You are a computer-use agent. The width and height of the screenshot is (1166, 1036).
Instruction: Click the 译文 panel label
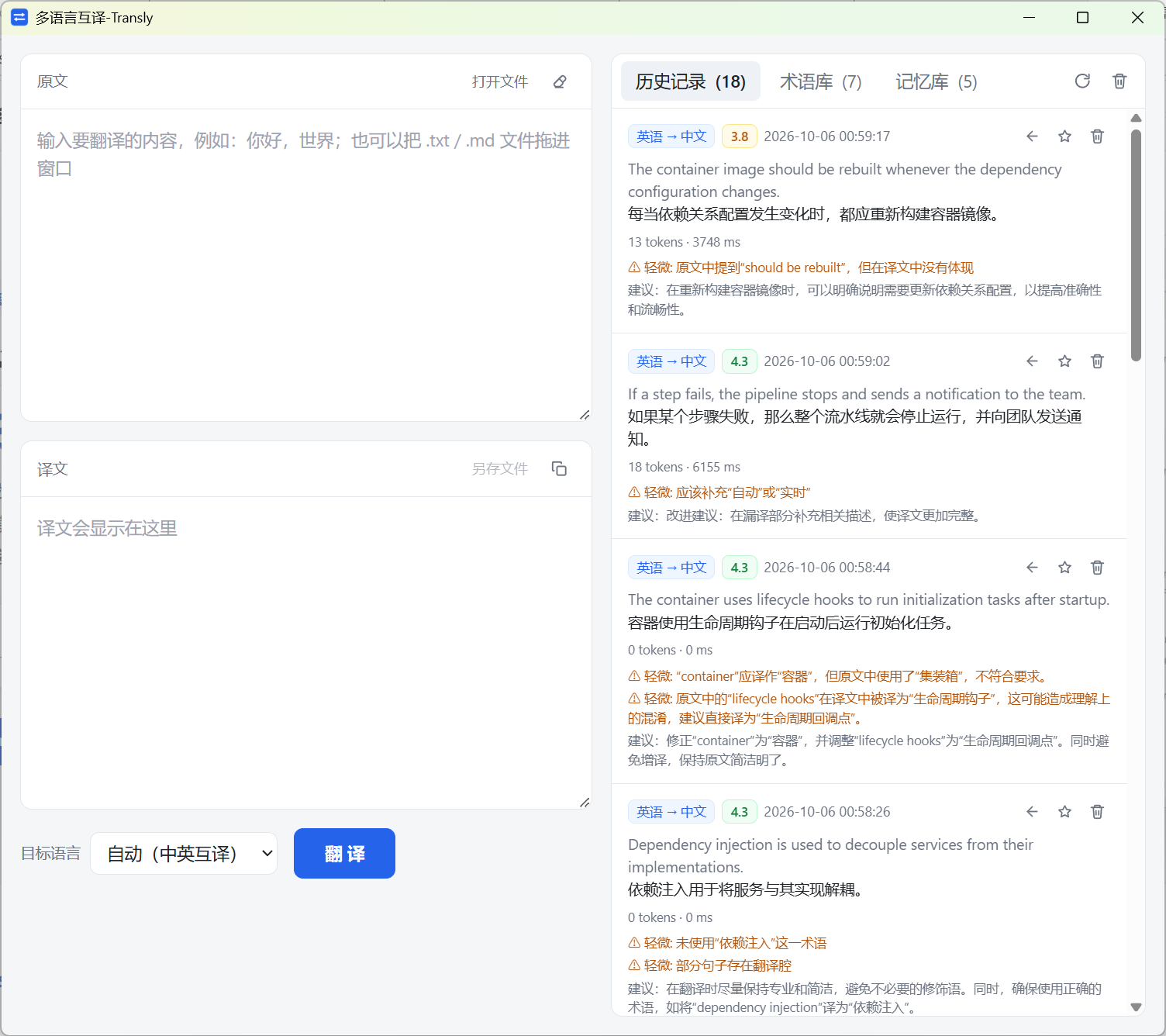(53, 469)
